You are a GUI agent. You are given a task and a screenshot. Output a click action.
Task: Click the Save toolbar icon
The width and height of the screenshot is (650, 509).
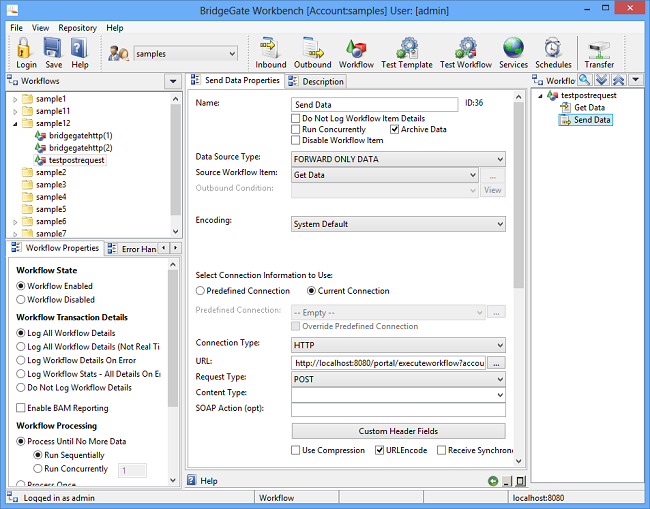click(x=54, y=52)
